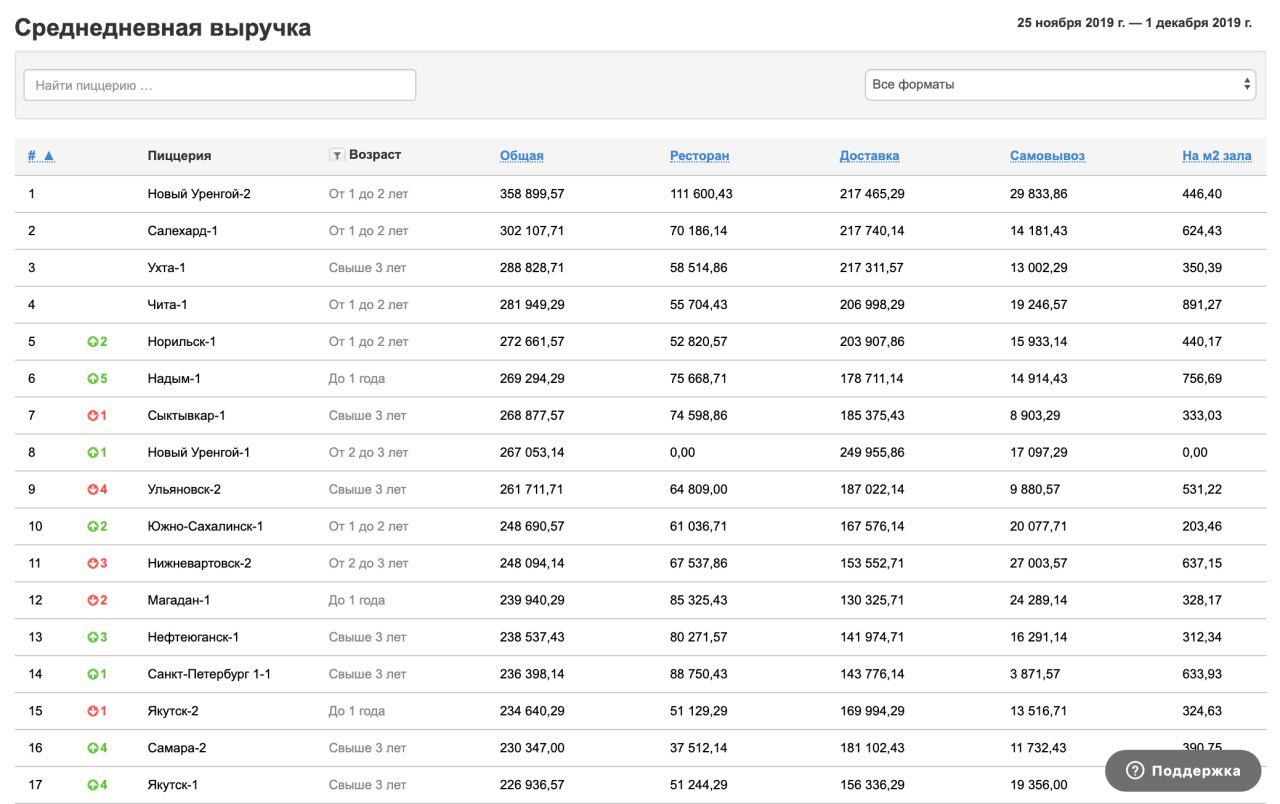Sort table by Общая column
The height and width of the screenshot is (804, 1280).
coord(522,156)
